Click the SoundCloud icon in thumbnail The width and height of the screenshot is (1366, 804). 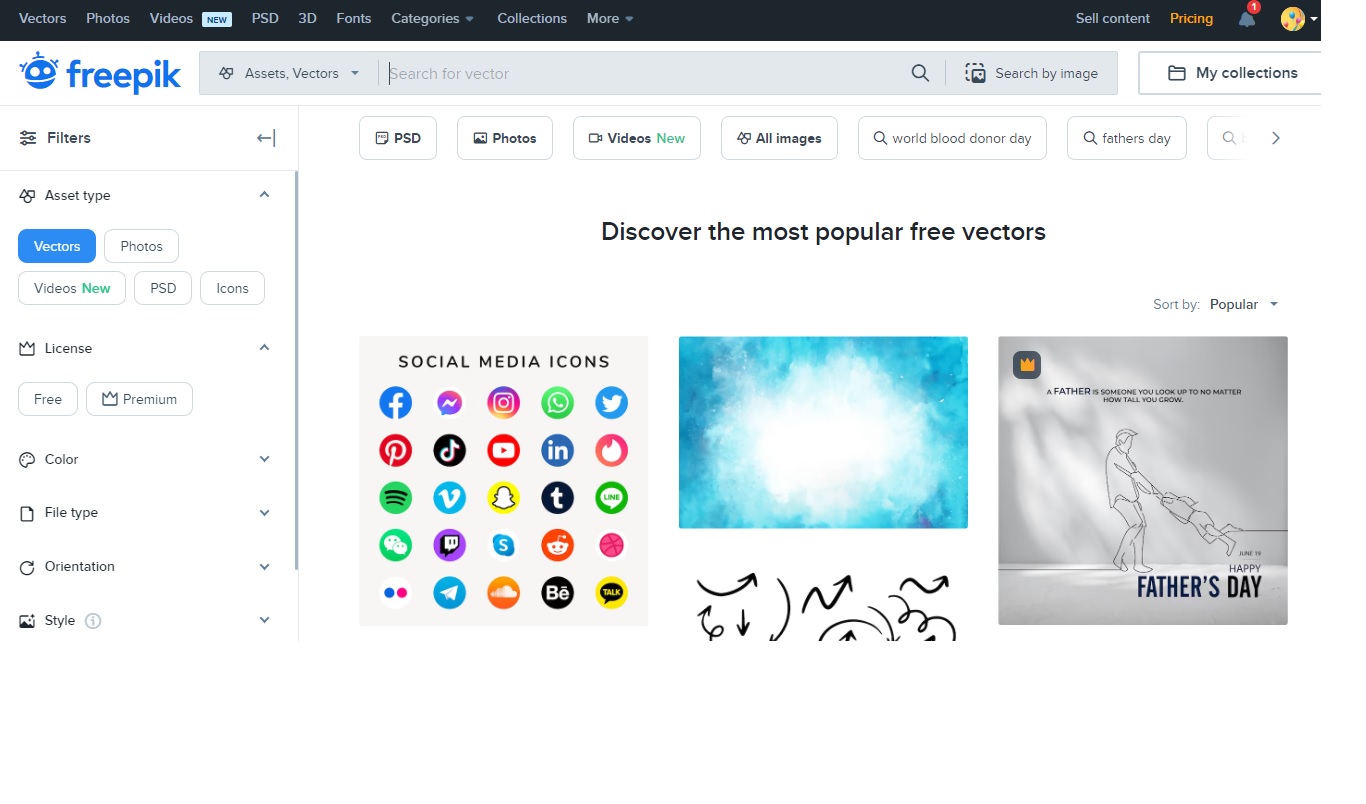click(x=504, y=593)
